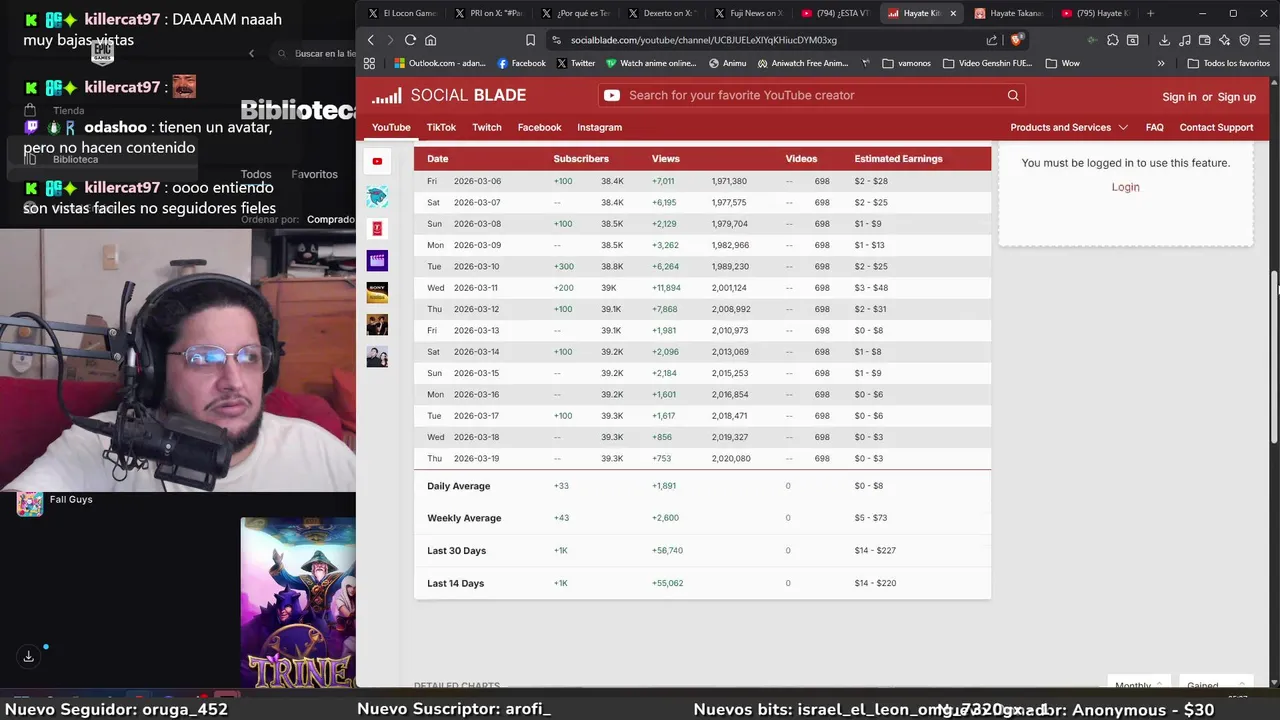Click the browser address bar URL
This screenshot has height=720, width=1280.
pos(704,40)
